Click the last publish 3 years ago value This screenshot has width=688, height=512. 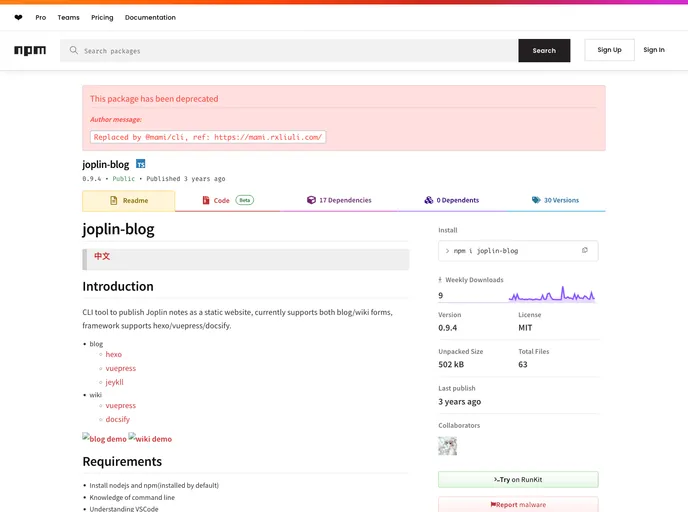pyautogui.click(x=459, y=402)
